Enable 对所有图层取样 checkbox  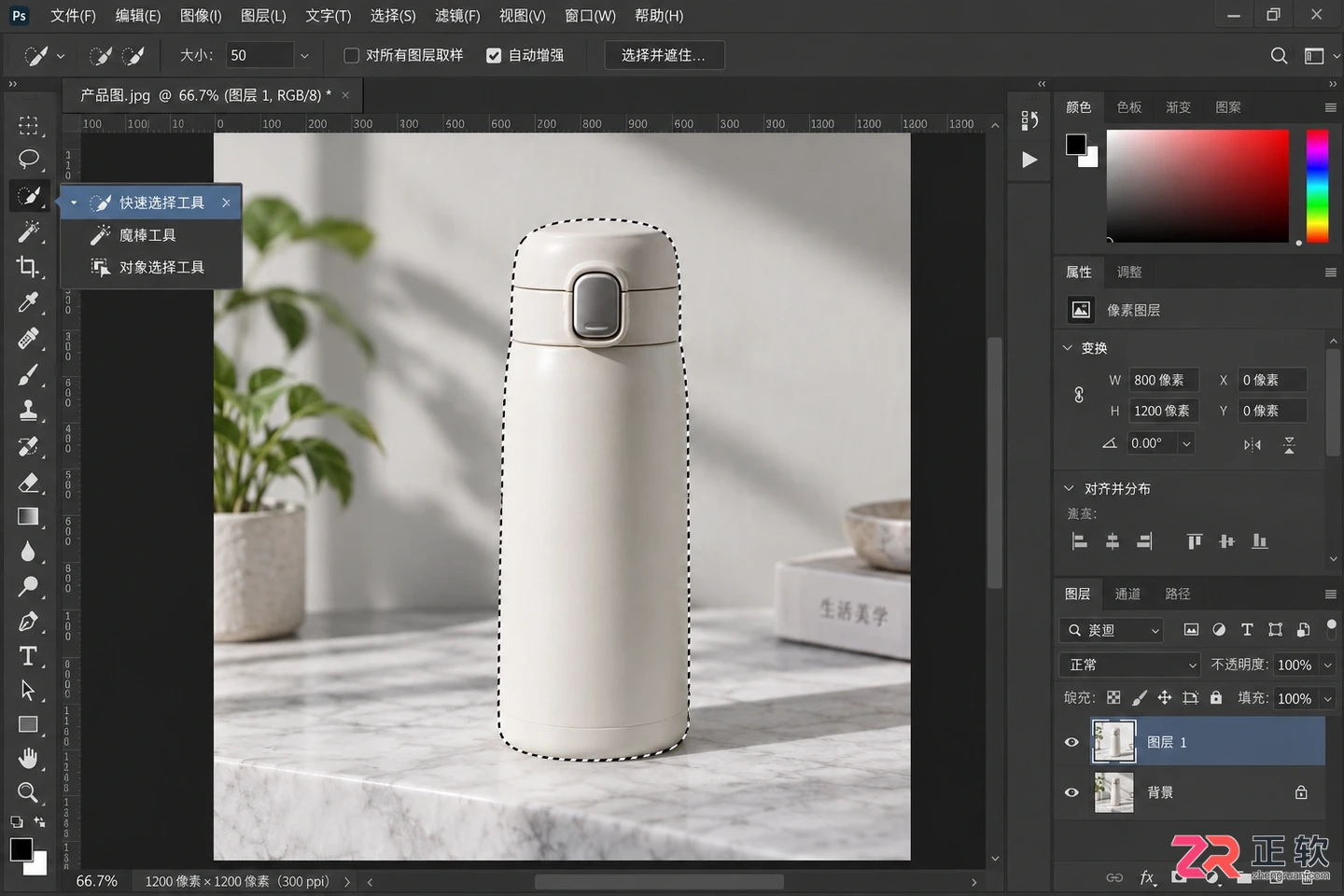[352, 56]
